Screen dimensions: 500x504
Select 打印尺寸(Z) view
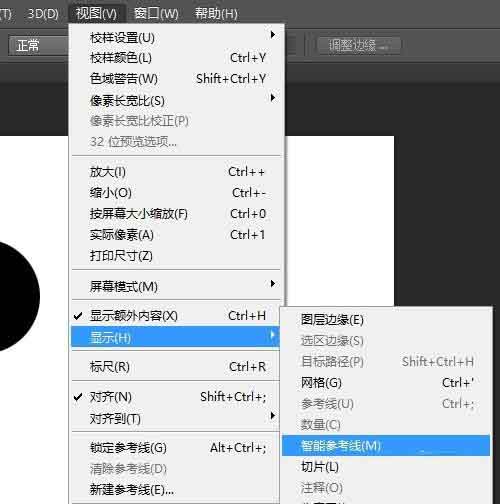(x=176, y=256)
